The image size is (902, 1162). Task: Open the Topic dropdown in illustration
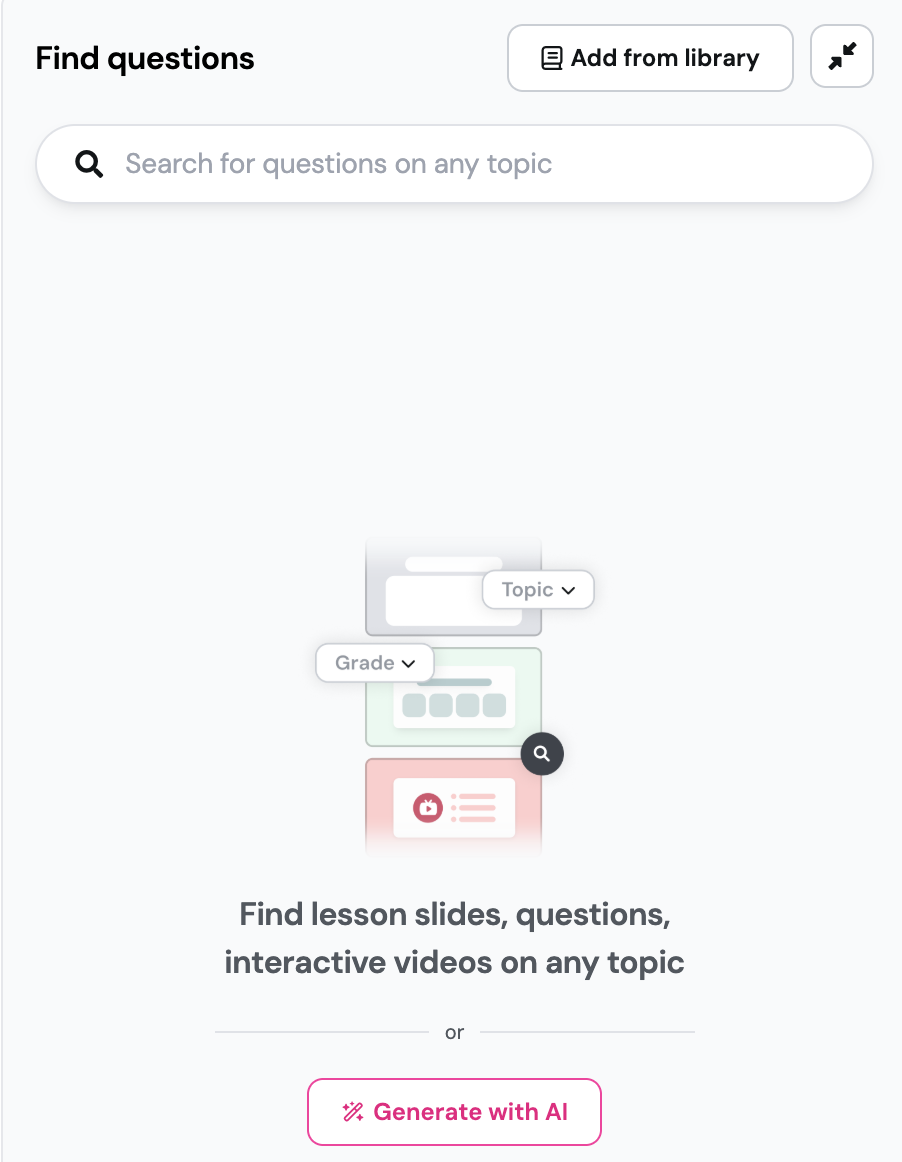click(538, 590)
